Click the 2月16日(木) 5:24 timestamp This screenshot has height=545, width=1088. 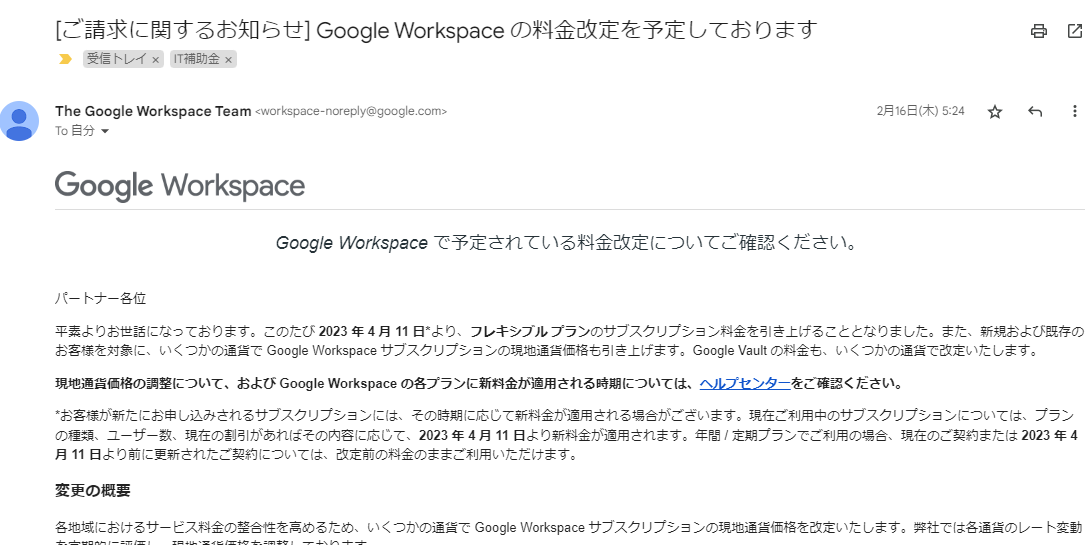920,112
